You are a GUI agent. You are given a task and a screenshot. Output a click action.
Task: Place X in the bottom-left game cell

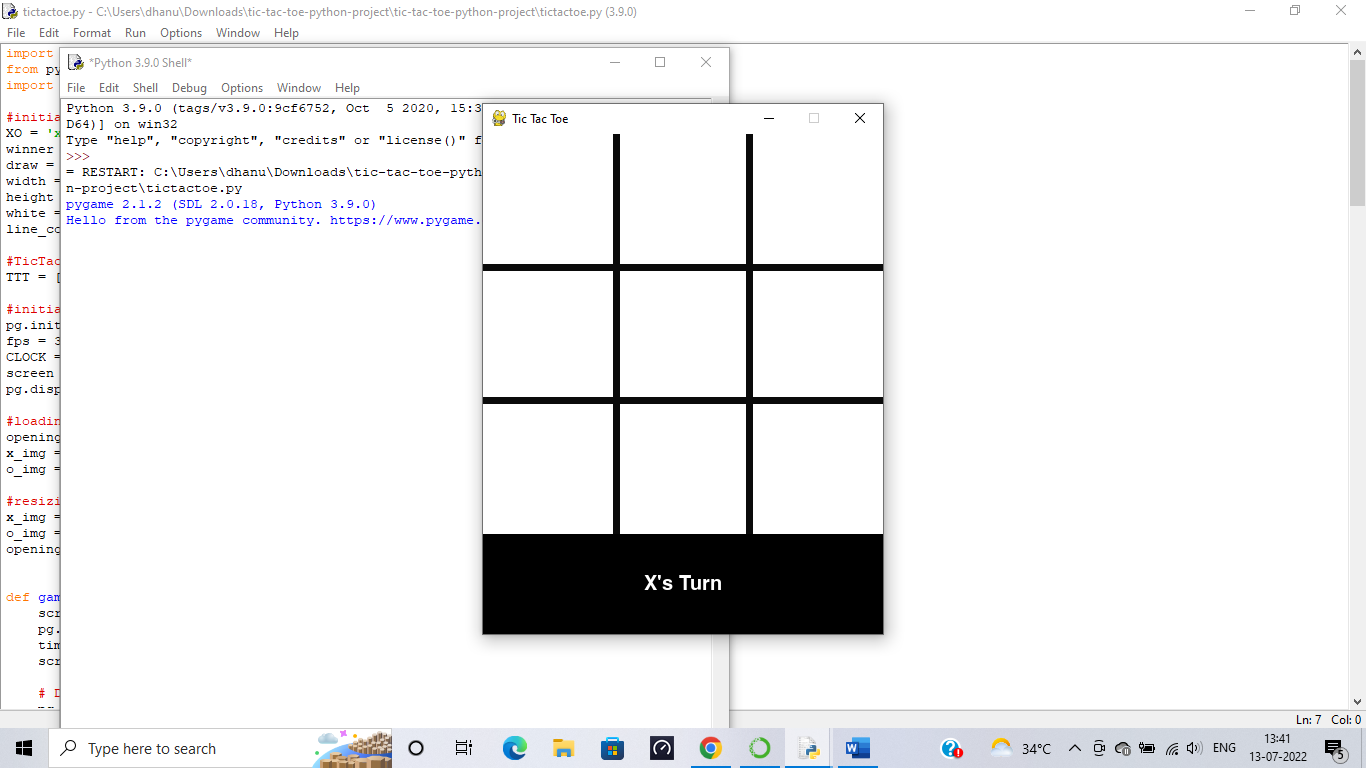coord(548,469)
